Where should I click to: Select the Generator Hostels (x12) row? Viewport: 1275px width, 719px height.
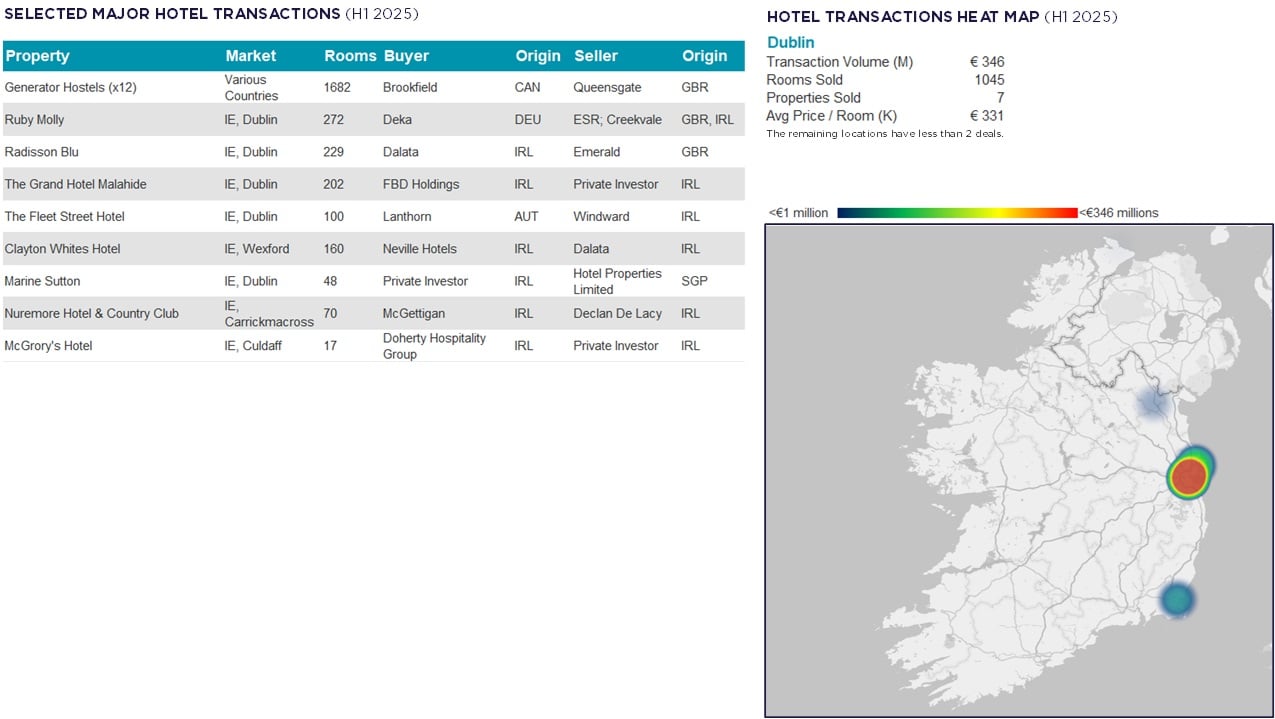click(70, 88)
